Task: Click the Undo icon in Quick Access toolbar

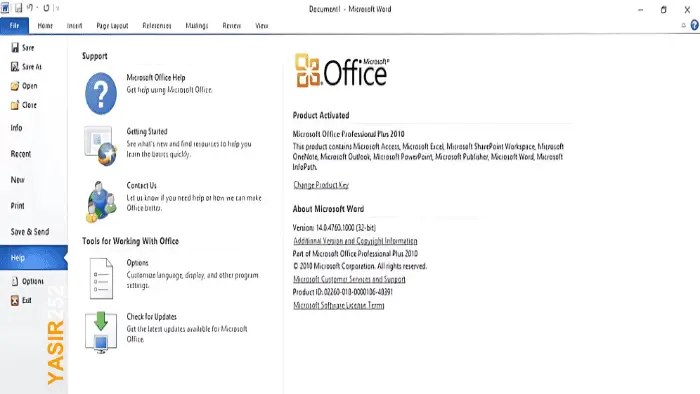Action: pos(30,8)
